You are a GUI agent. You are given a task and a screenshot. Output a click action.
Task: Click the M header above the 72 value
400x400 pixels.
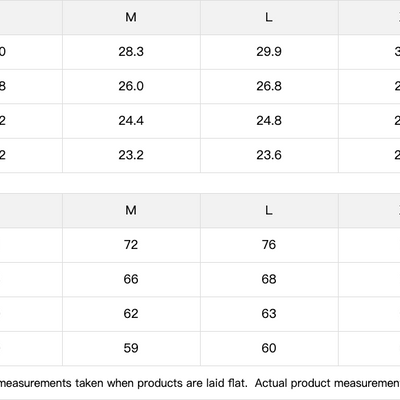click(x=131, y=210)
